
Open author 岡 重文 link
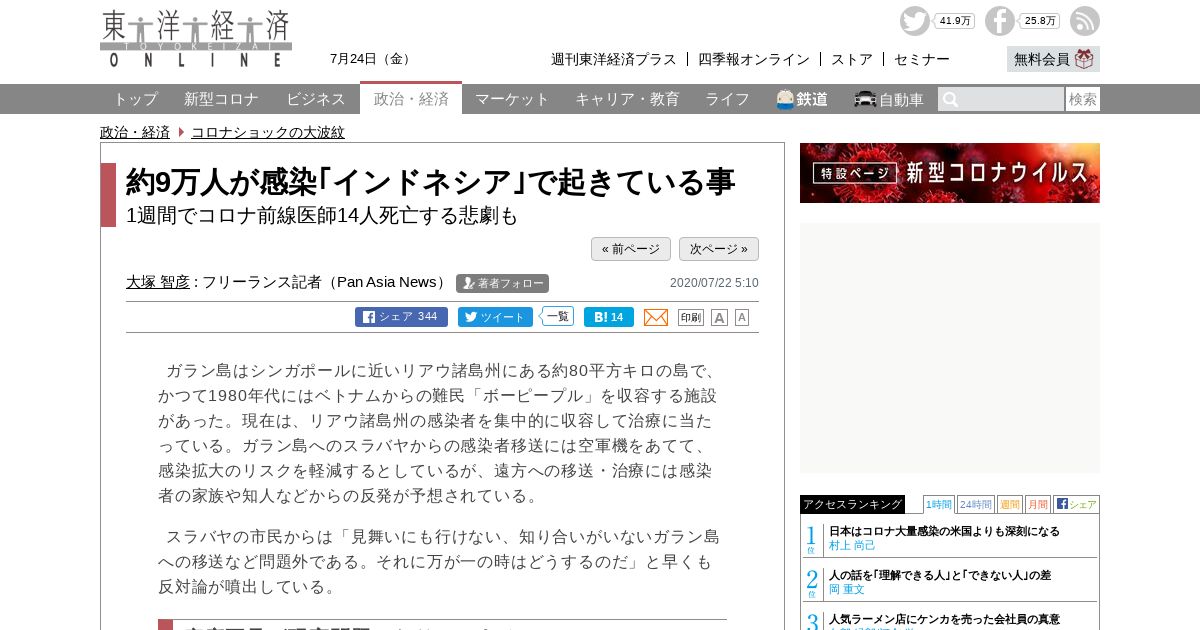pyautogui.click(x=846, y=589)
